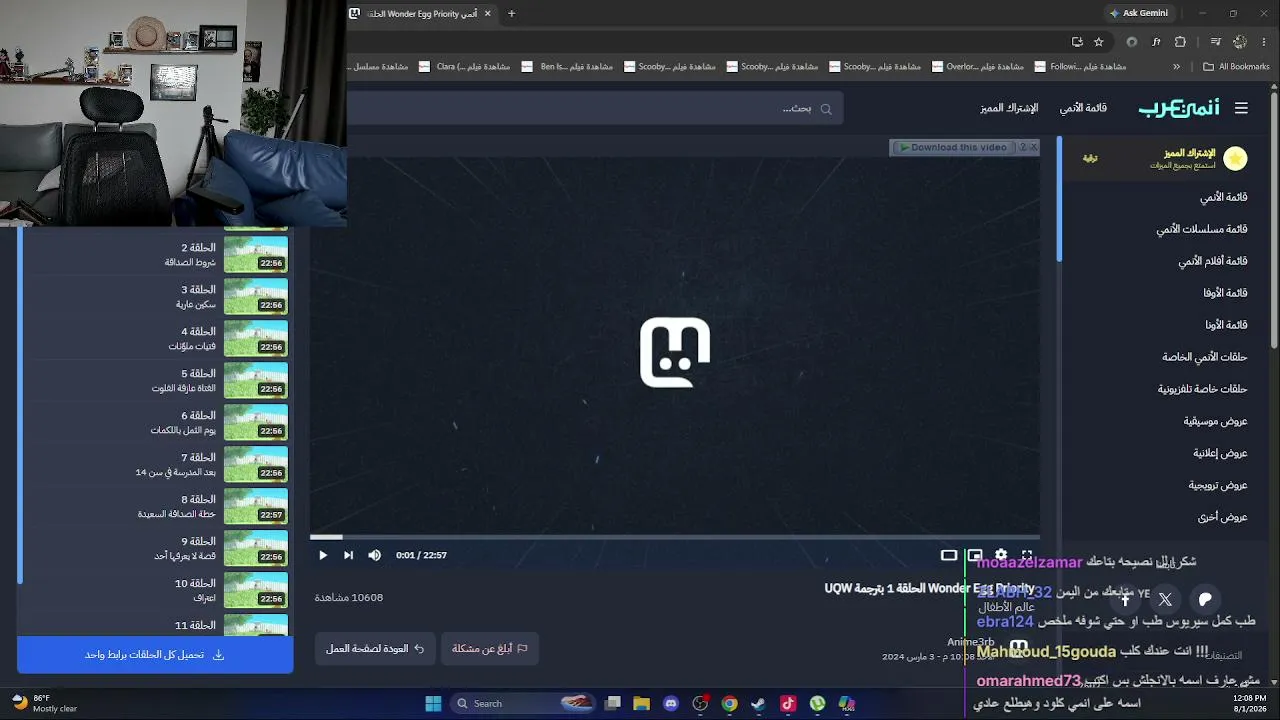Open anime movies list in sidebar
Image resolution: width=1280 pixels, height=720 pixels.
1213,261
